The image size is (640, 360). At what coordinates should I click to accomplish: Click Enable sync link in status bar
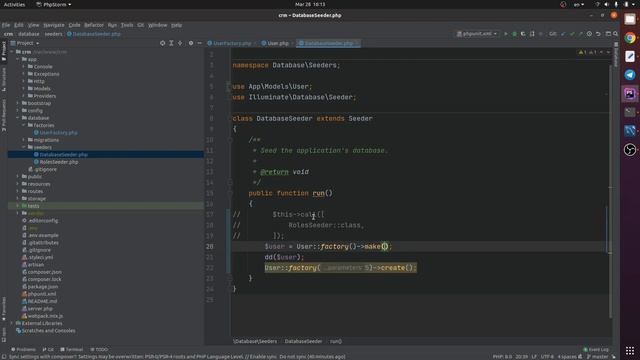tap(262, 357)
